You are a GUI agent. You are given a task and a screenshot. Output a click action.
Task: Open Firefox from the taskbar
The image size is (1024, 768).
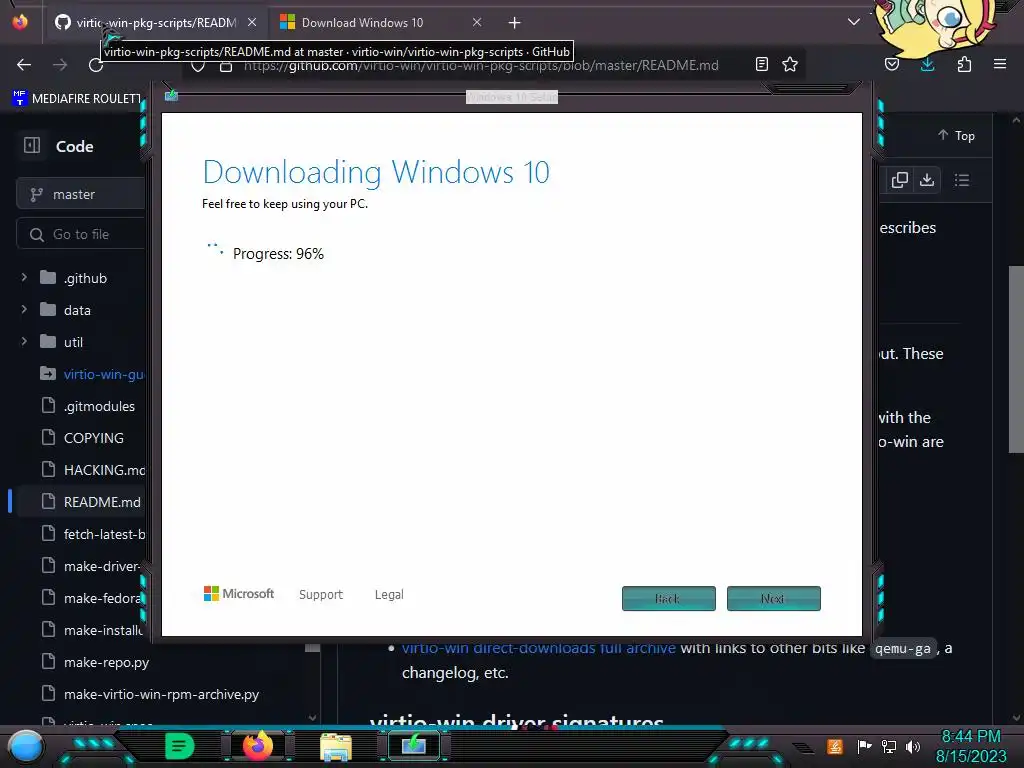click(257, 746)
